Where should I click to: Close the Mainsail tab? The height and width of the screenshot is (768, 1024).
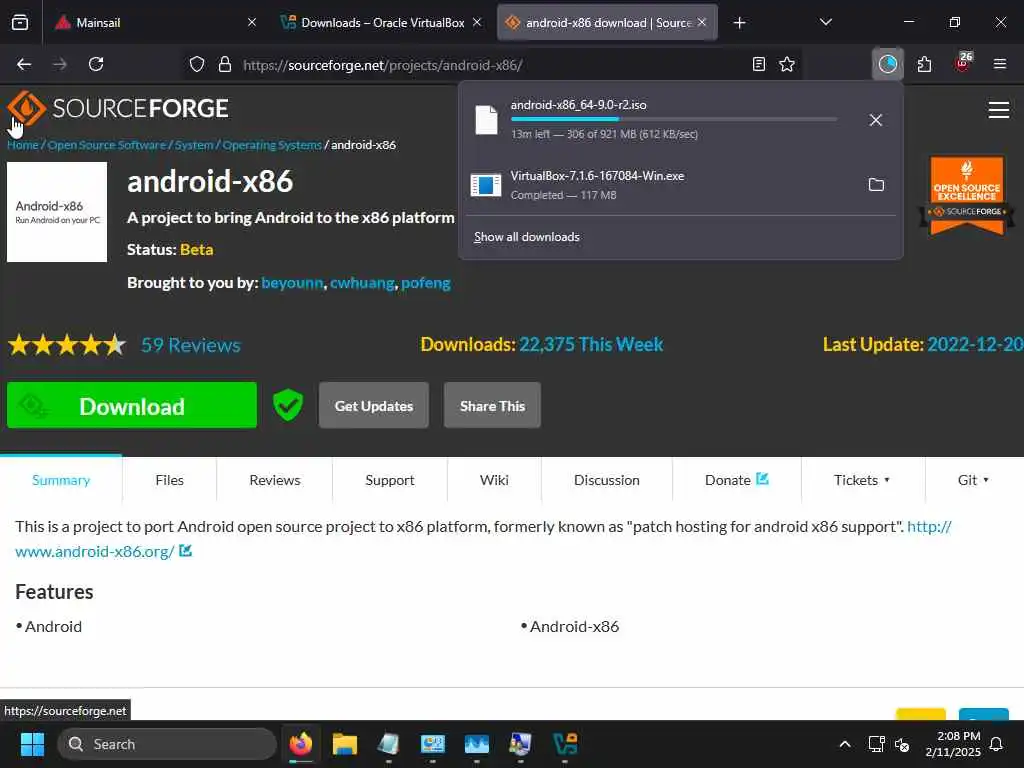pos(252,22)
